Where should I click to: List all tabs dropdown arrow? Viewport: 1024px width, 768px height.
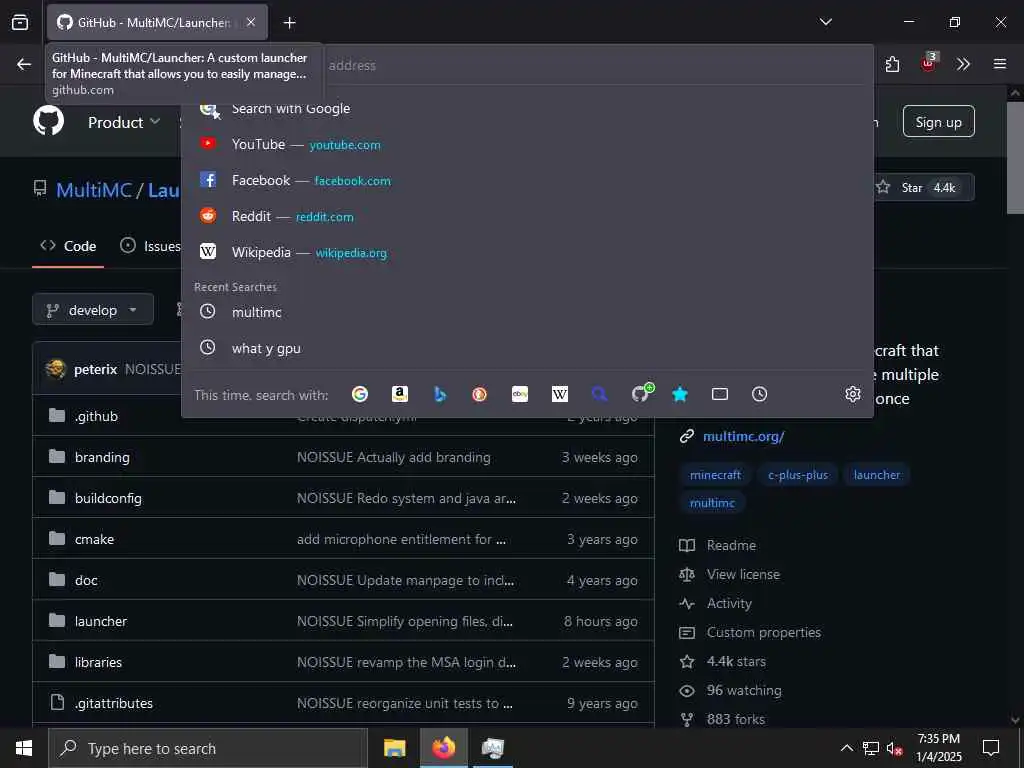coord(825,22)
